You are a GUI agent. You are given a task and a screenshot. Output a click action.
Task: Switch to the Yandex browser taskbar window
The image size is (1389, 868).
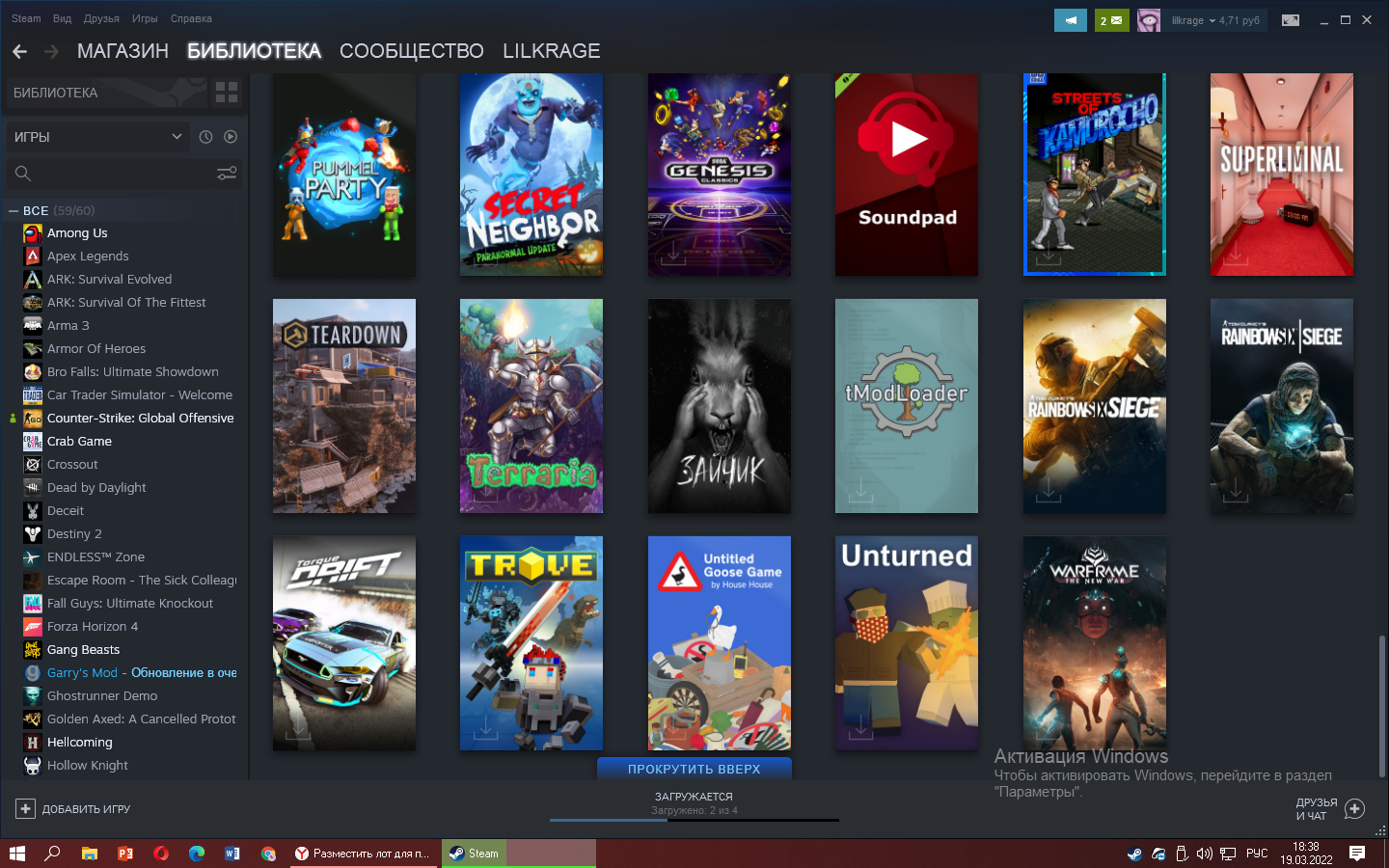pyautogui.click(x=364, y=854)
